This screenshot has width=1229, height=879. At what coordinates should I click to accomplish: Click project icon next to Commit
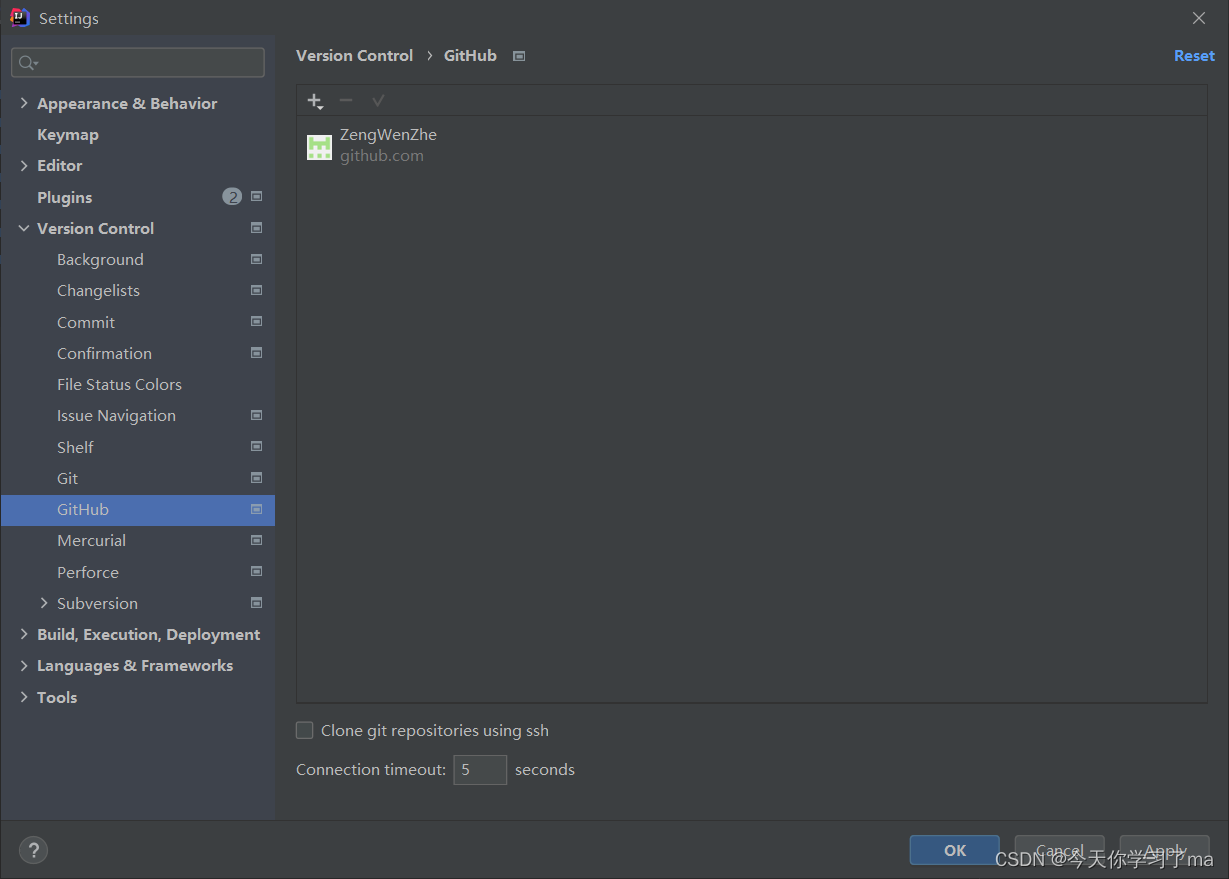point(257,322)
